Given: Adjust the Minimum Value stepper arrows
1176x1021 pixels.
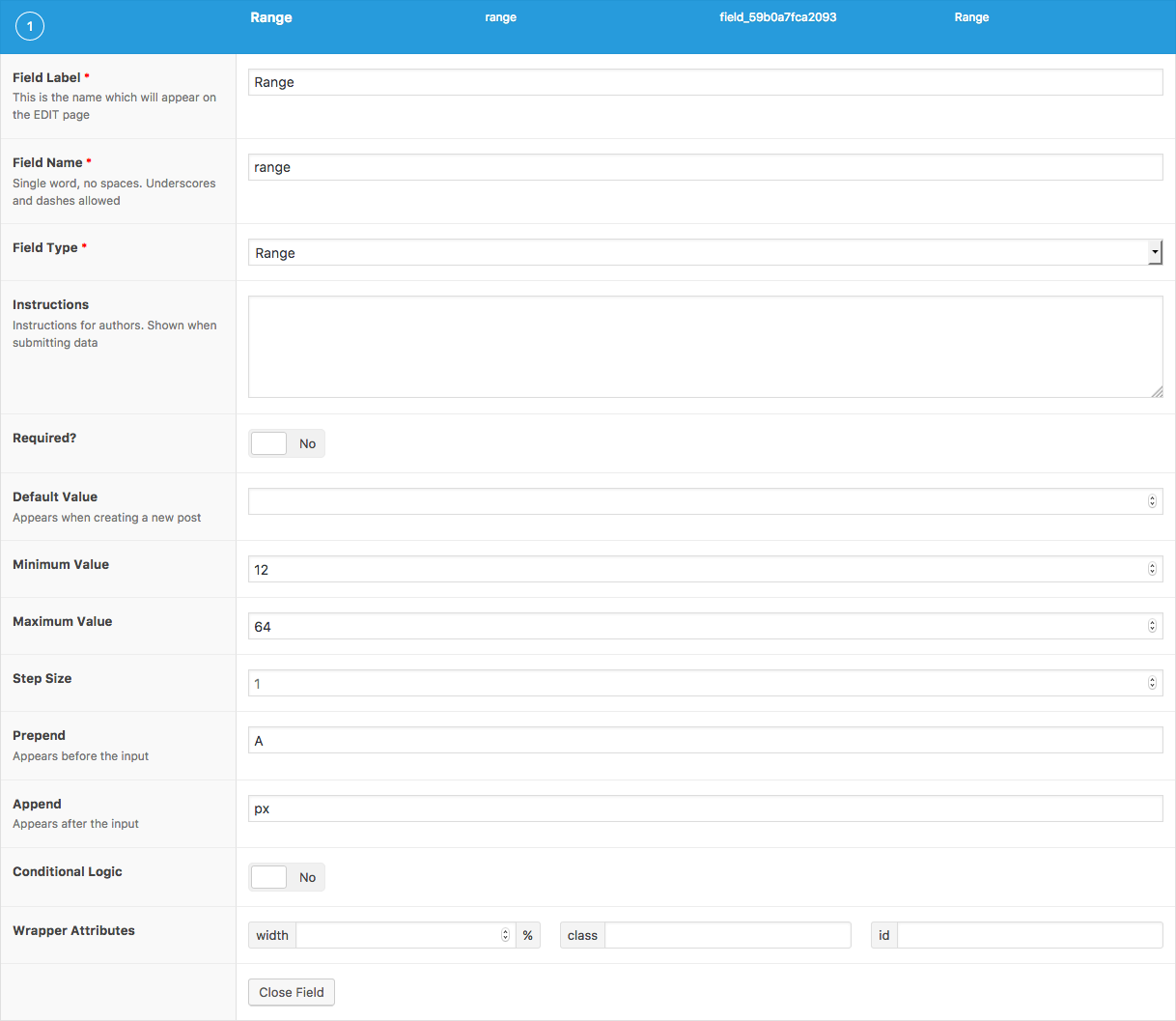Looking at the screenshot, I should click(1152, 569).
